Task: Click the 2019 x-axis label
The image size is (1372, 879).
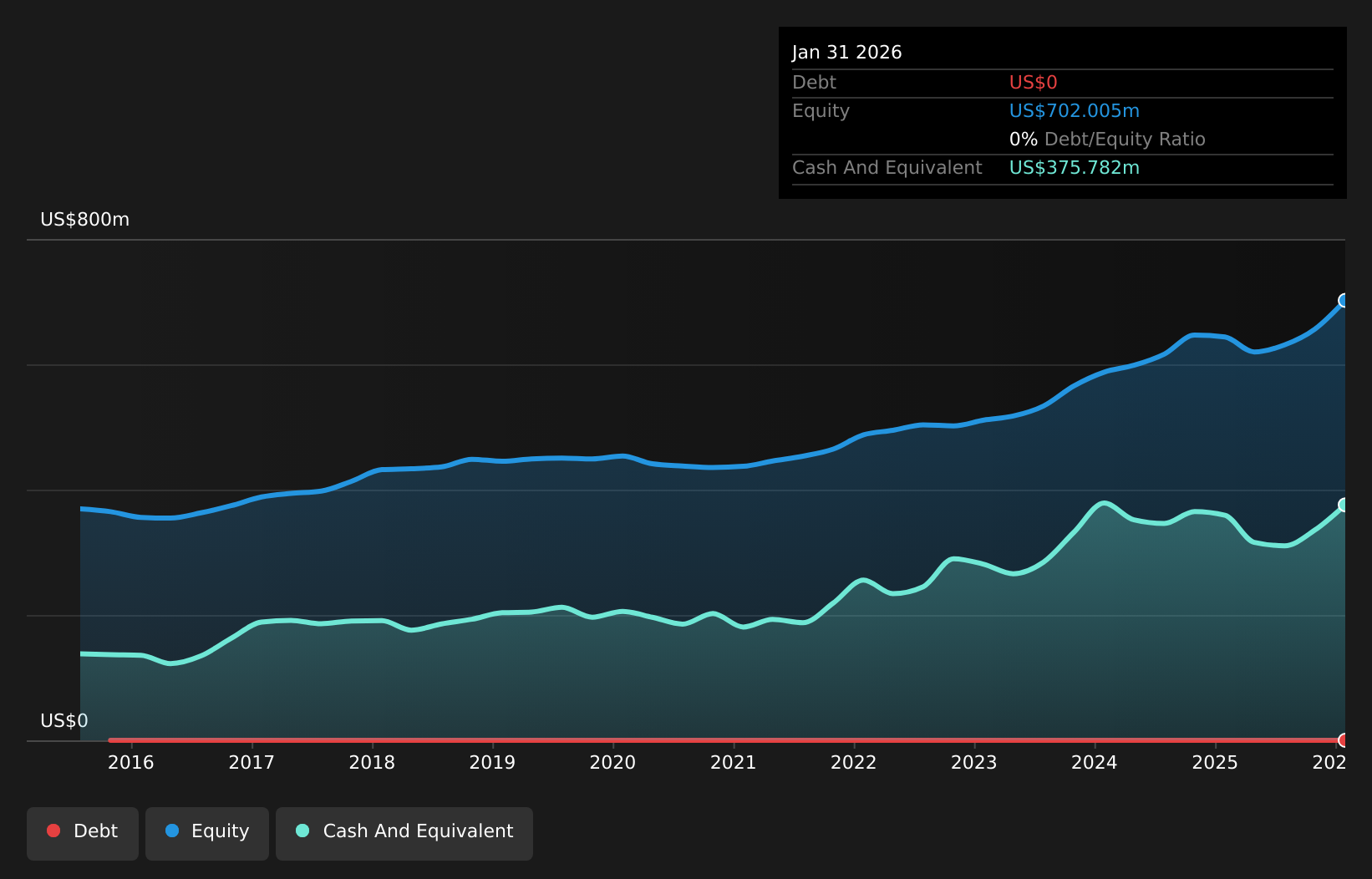Action: click(492, 763)
